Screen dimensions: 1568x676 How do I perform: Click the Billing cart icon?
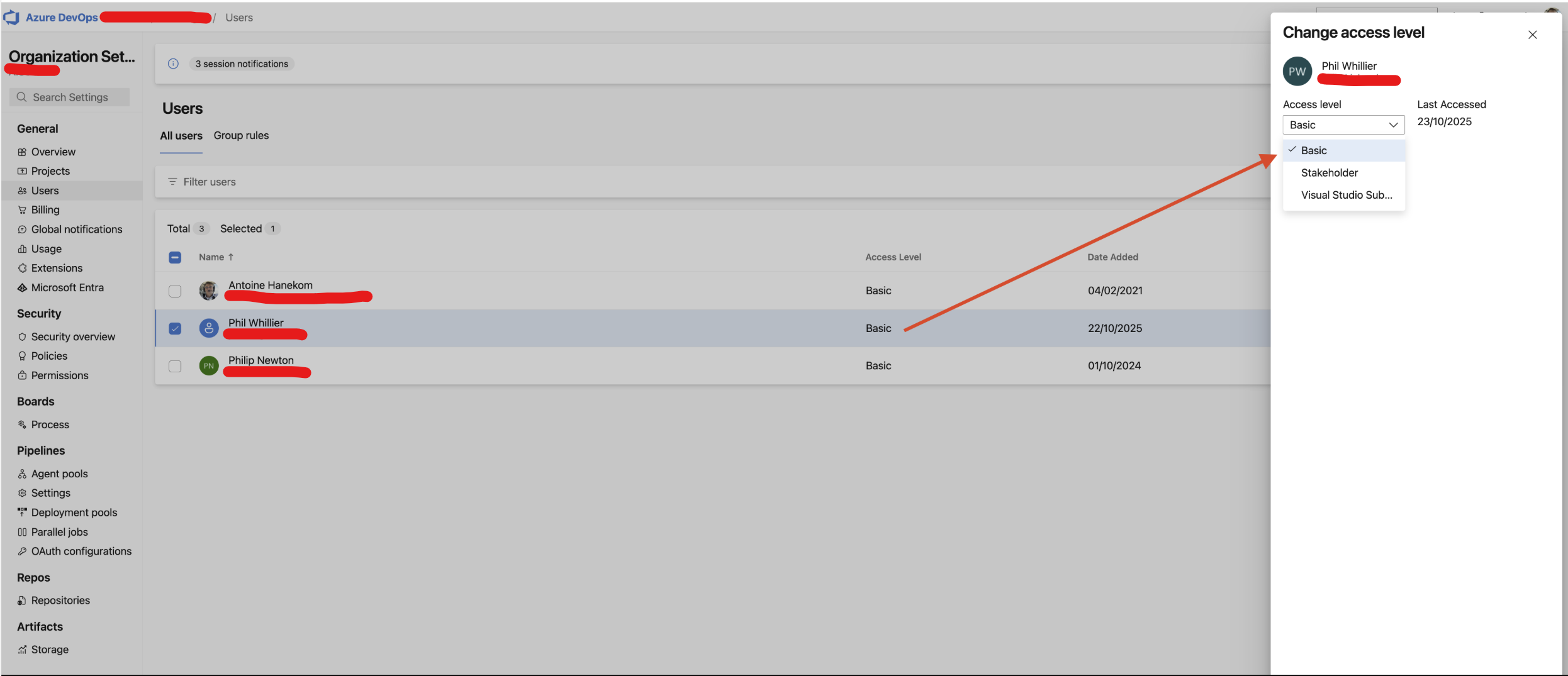pos(22,210)
